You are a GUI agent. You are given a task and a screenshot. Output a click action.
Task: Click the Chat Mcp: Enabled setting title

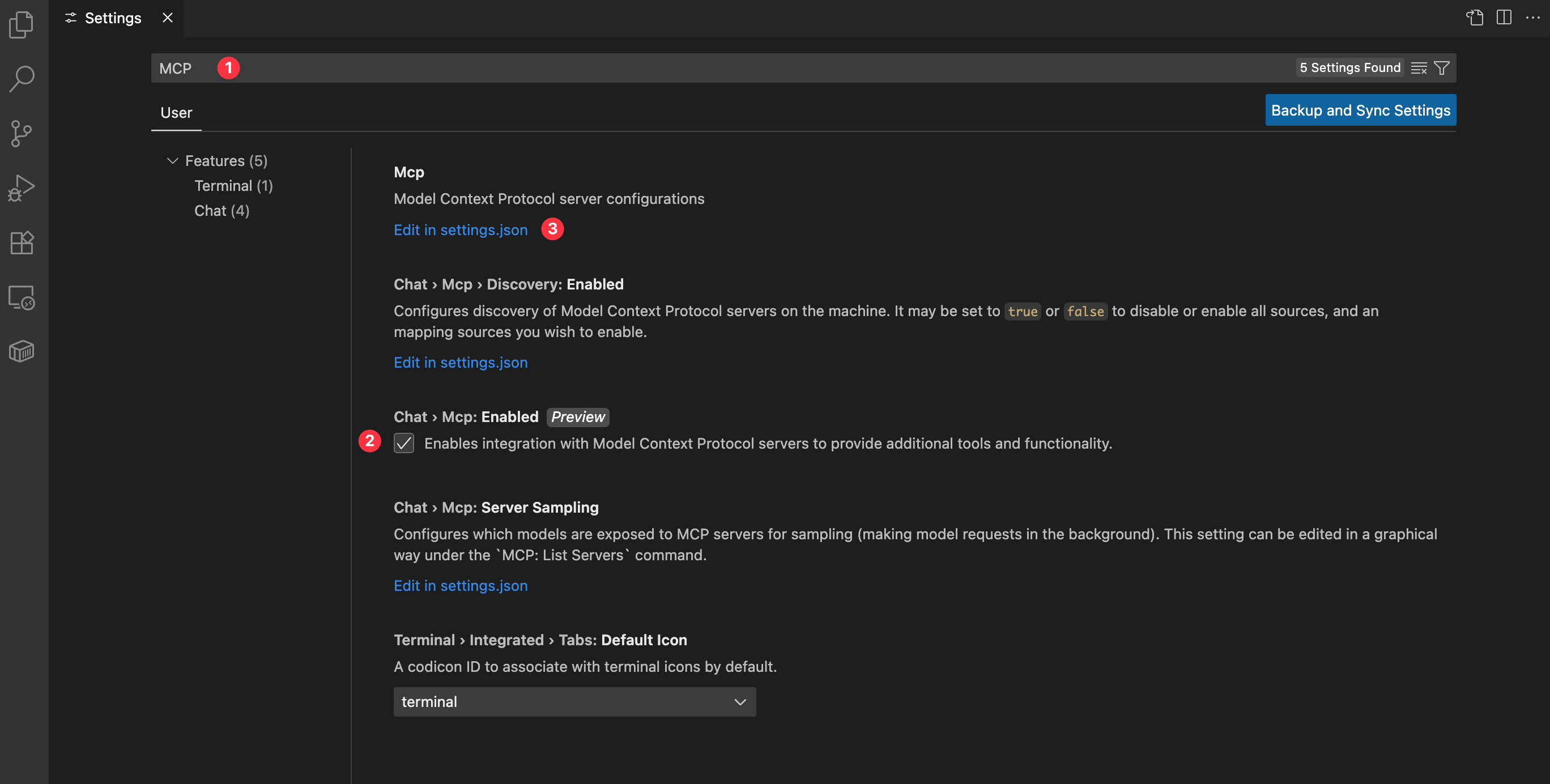[x=466, y=417]
